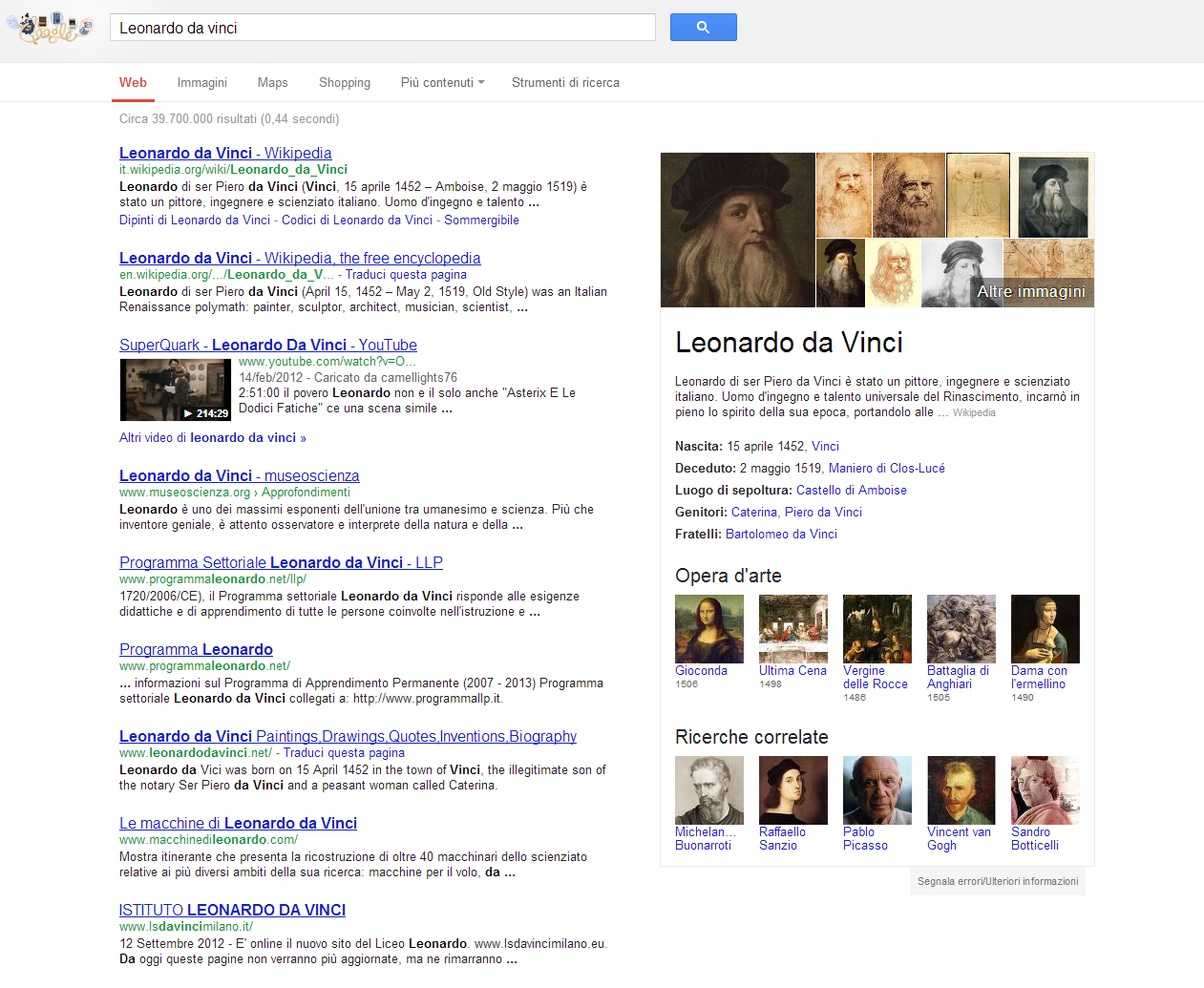This screenshot has height=988, width=1204.
Task: Open Altri video di leonardo da vinci
Action: (213, 437)
